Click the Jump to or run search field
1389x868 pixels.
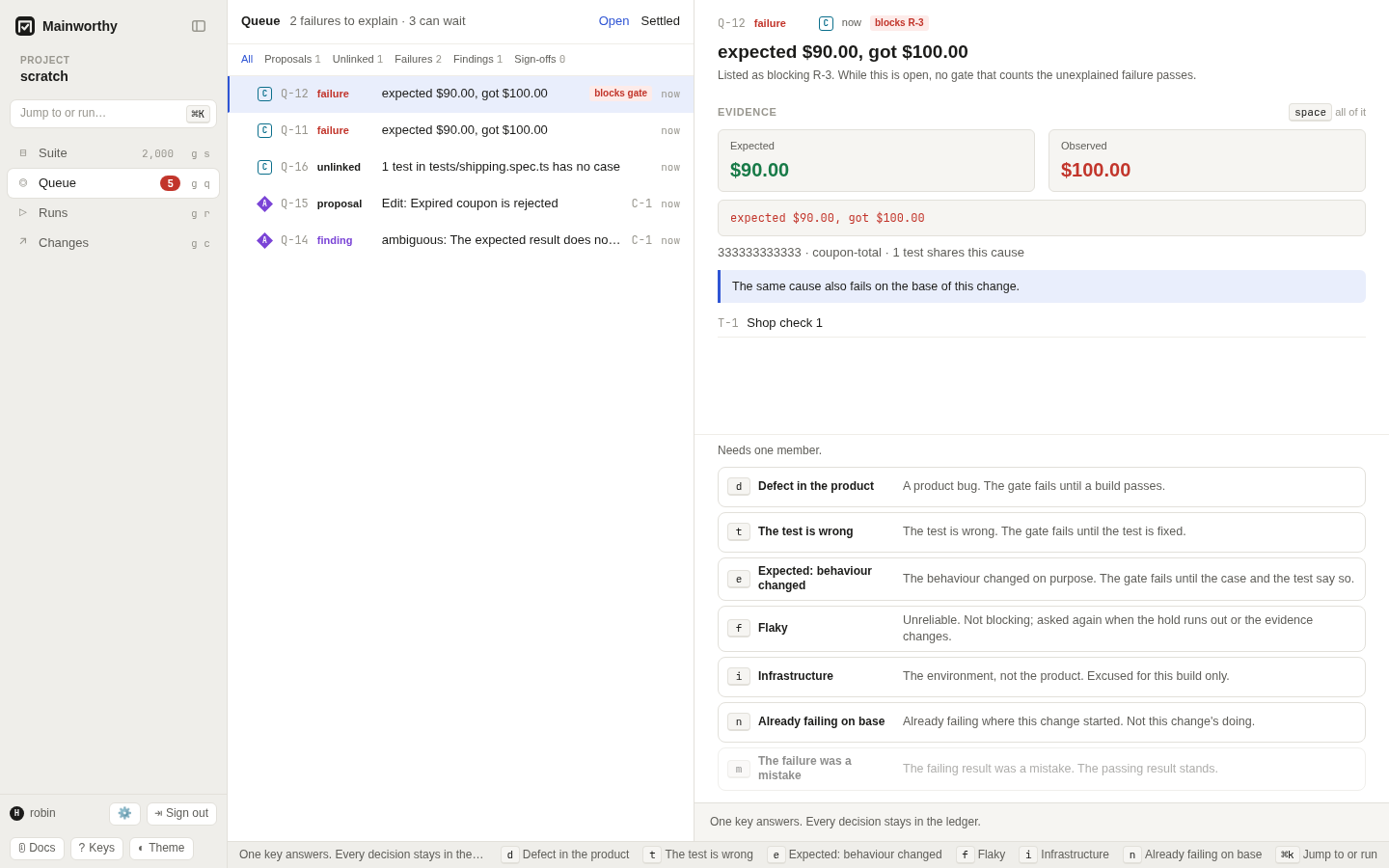(114, 114)
